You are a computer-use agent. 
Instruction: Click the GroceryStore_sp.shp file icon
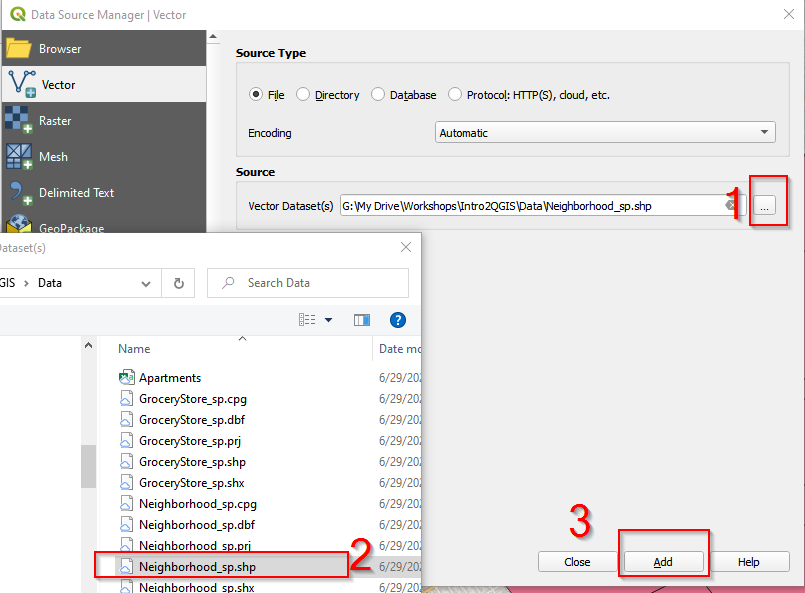[x=126, y=462]
